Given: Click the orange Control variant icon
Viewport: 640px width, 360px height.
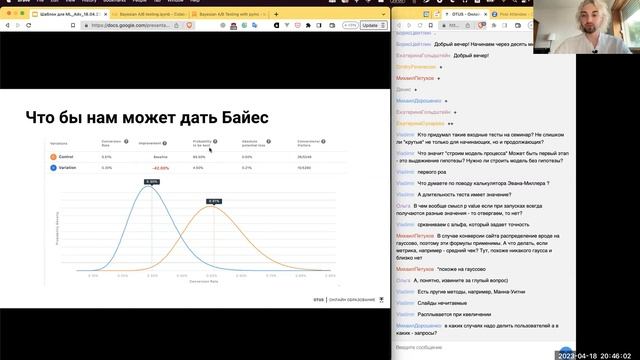Looking at the screenshot, I should [53, 157].
